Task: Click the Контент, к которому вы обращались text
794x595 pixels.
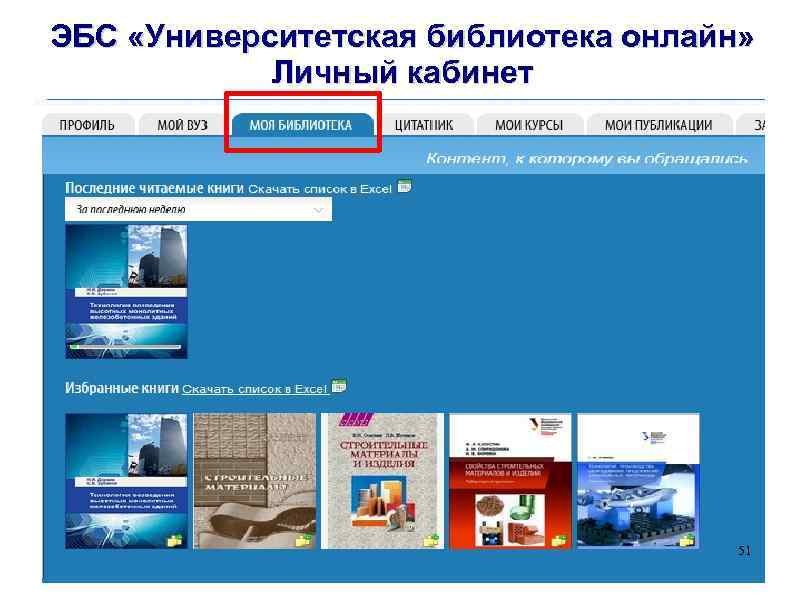Action: point(587,159)
